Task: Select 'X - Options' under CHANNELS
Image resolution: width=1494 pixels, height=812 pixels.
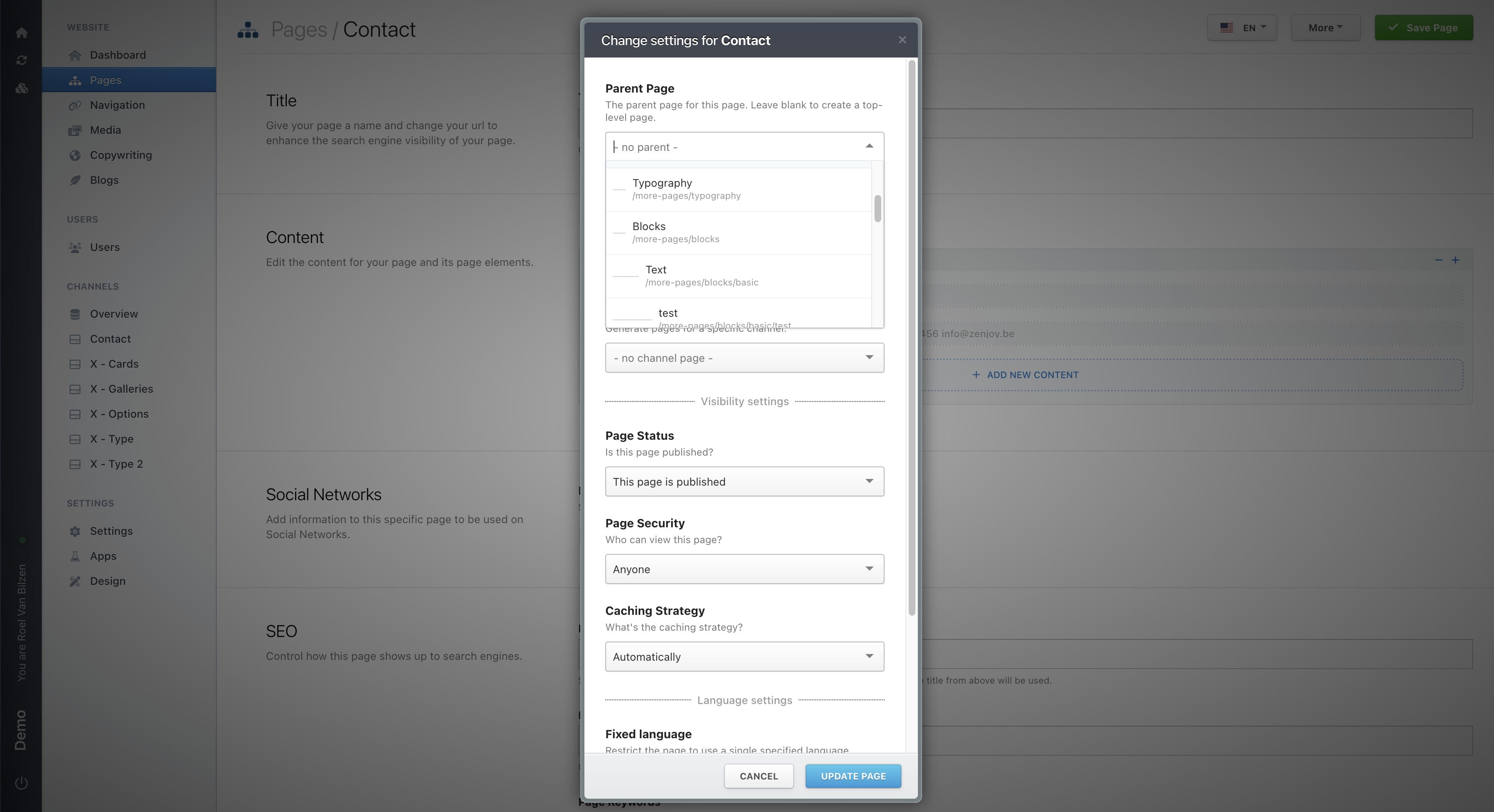Action: point(120,414)
